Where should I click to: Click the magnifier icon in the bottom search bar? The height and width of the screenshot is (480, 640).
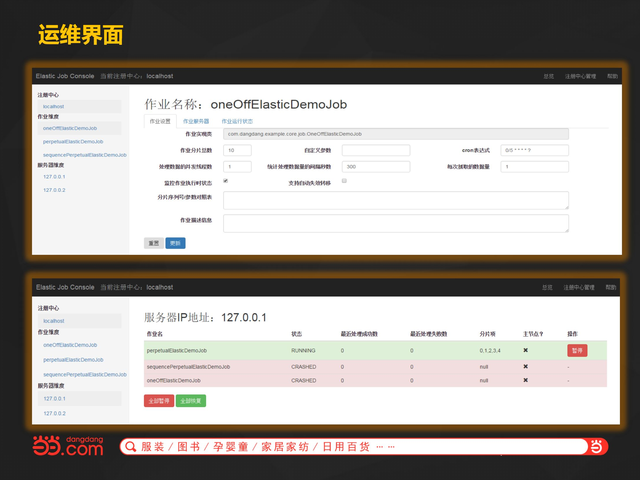pos(130,447)
